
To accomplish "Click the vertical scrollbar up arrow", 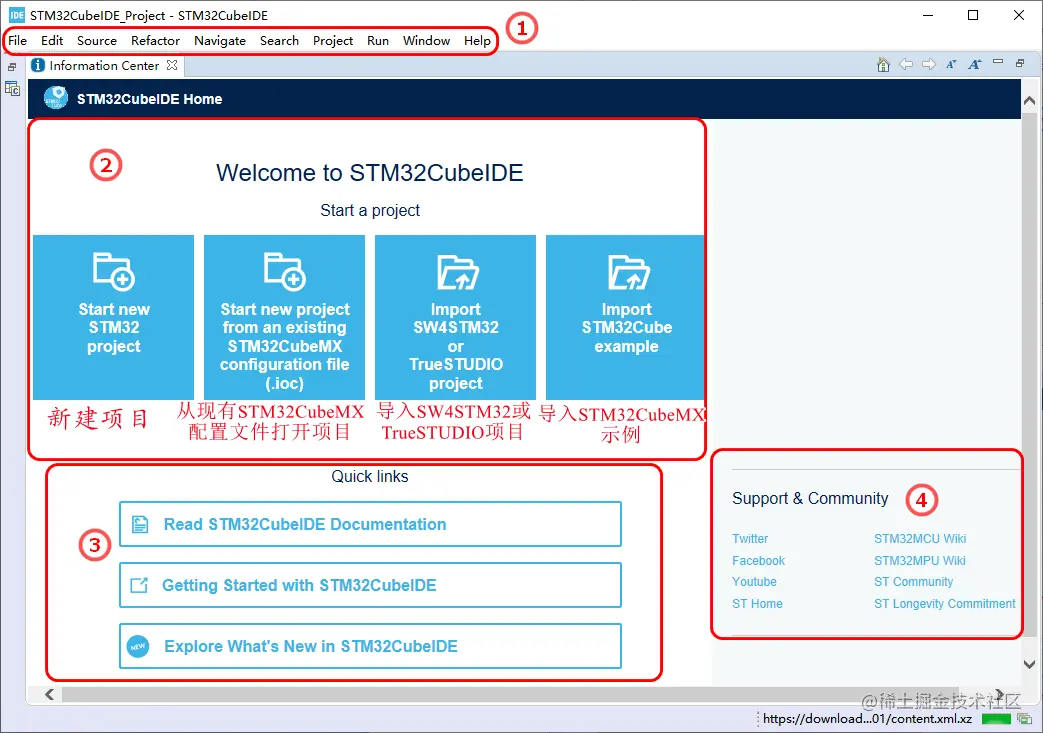I will click(x=1029, y=101).
